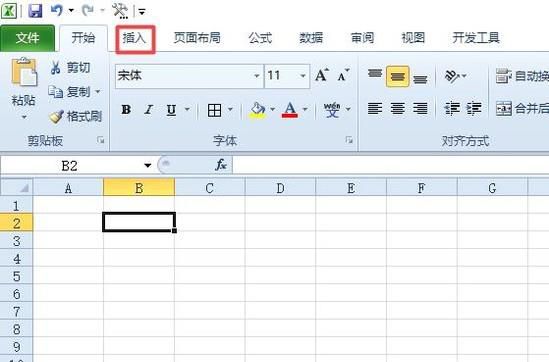Open the 页面布局 (Page Layout) tab
The height and width of the screenshot is (362, 549).
click(x=197, y=38)
